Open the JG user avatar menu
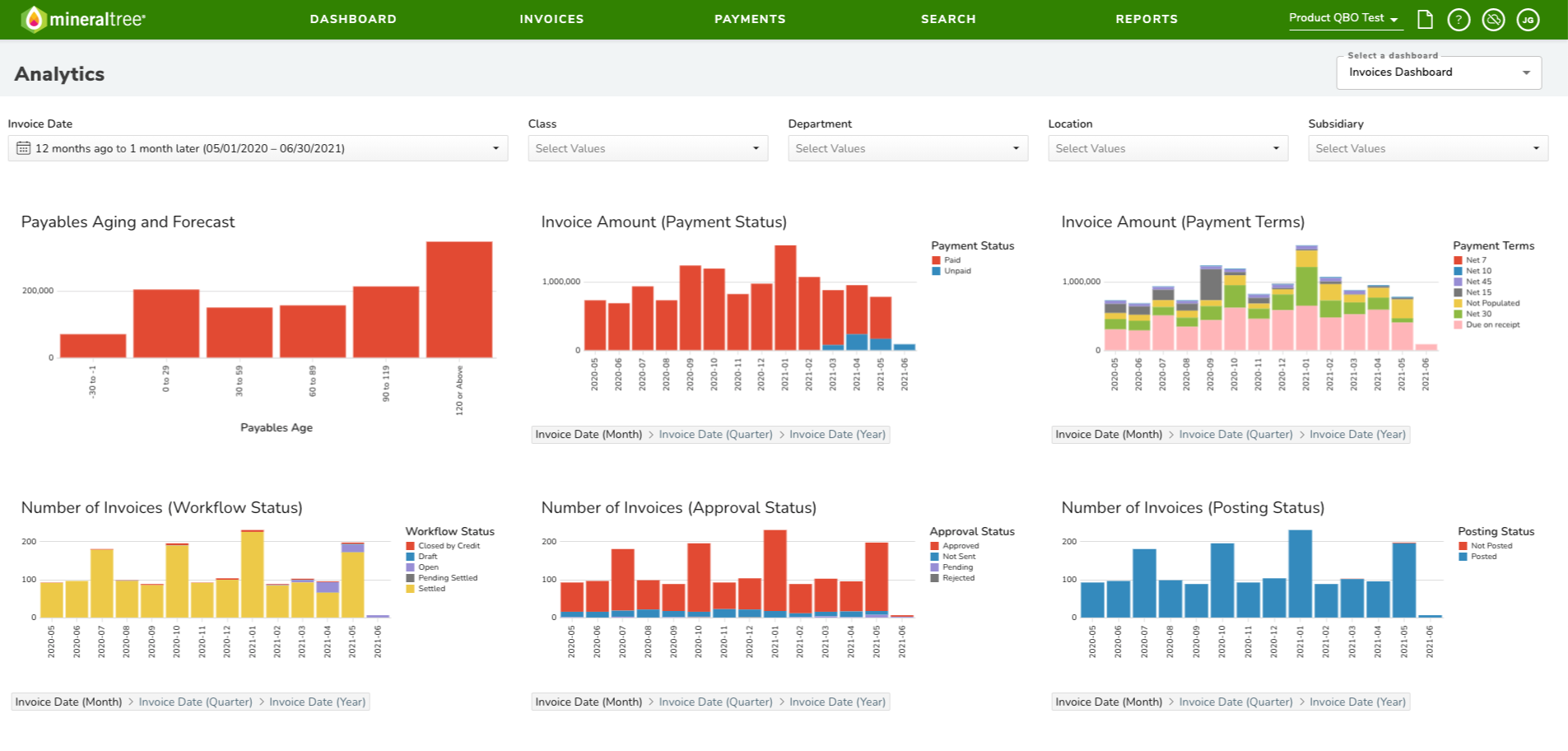 click(x=1528, y=19)
